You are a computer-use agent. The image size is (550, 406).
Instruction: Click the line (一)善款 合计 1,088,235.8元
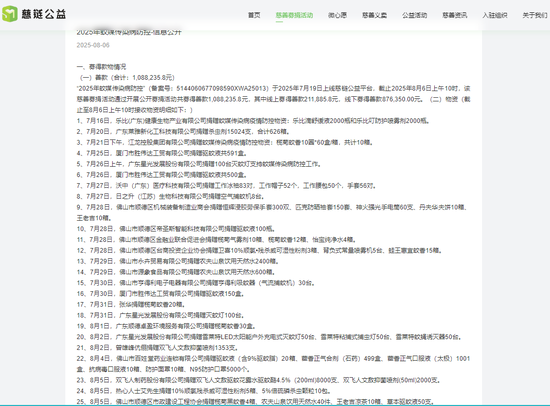click(126, 78)
